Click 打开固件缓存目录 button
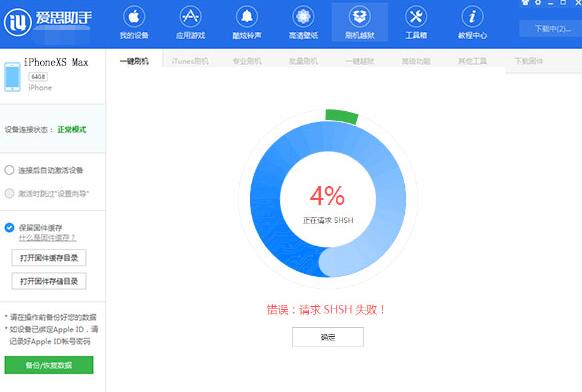 49,258
